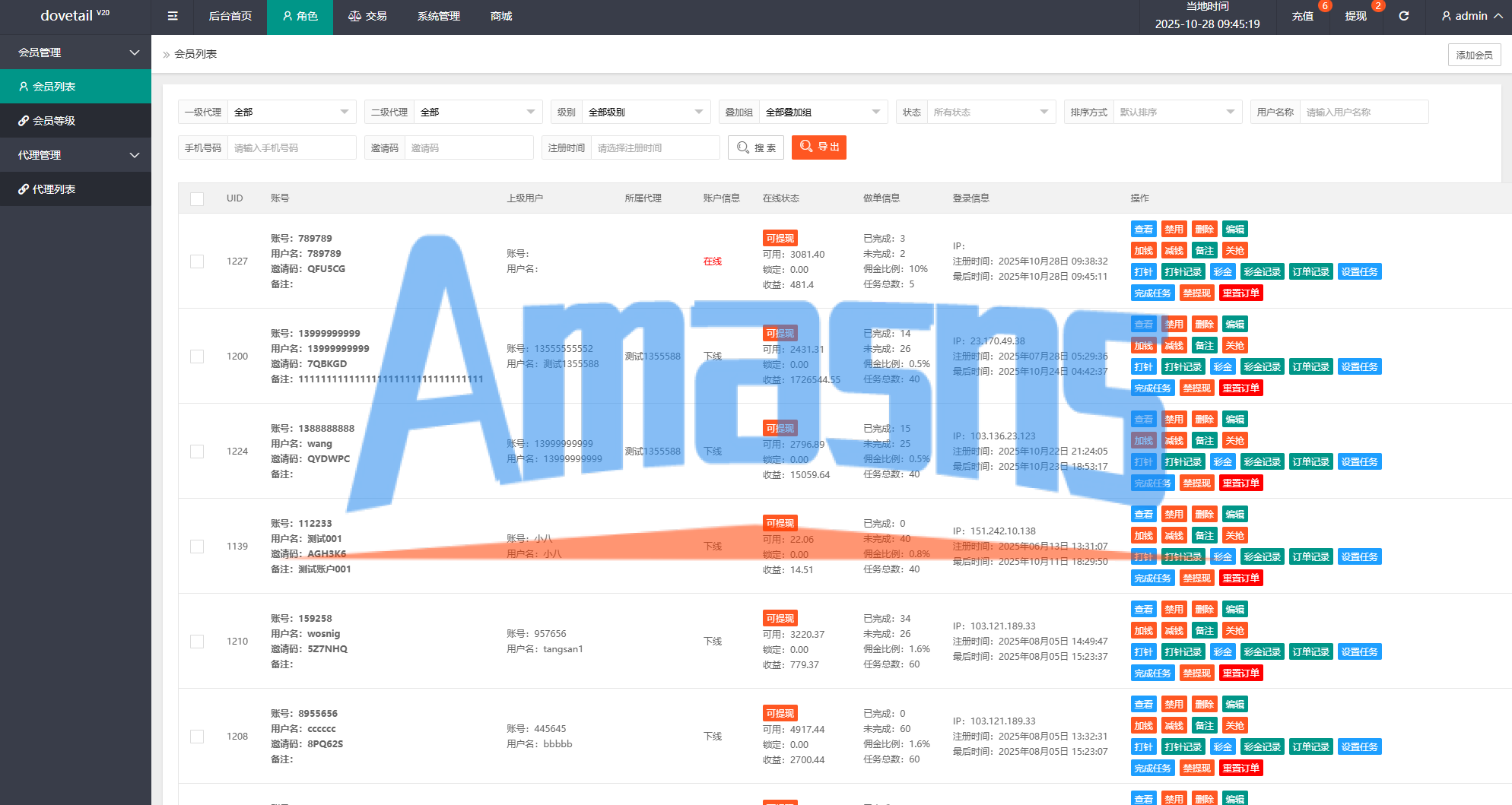The width and height of the screenshot is (1512, 805).
Task: Click the user icon beside admin
Action: click(1447, 16)
